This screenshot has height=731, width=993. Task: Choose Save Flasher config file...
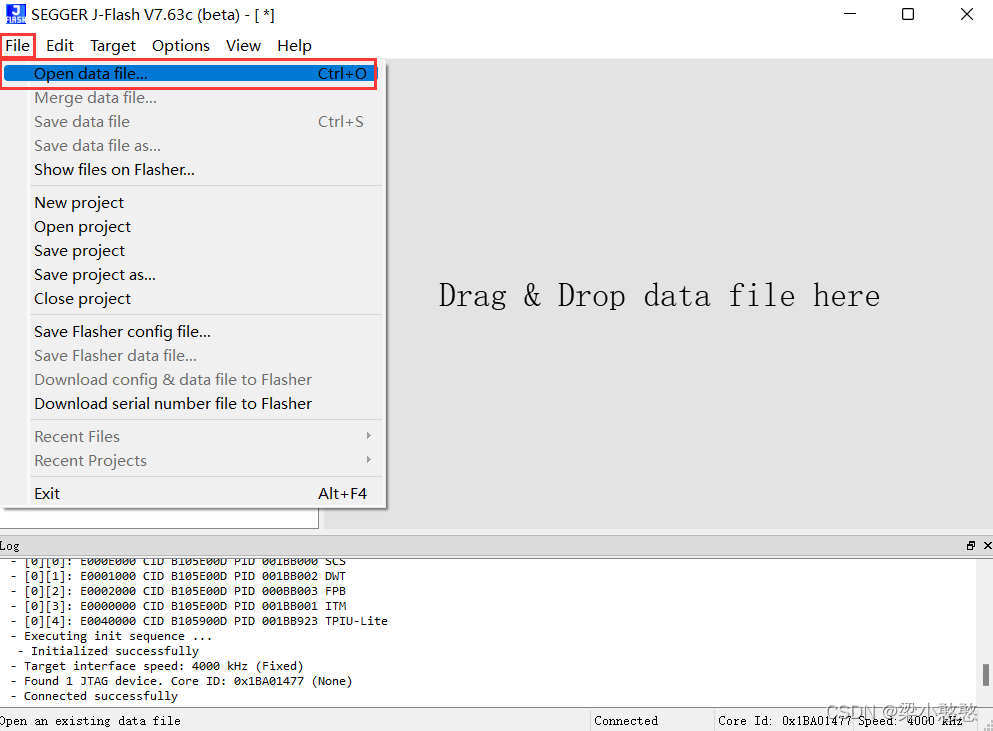[193, 332]
